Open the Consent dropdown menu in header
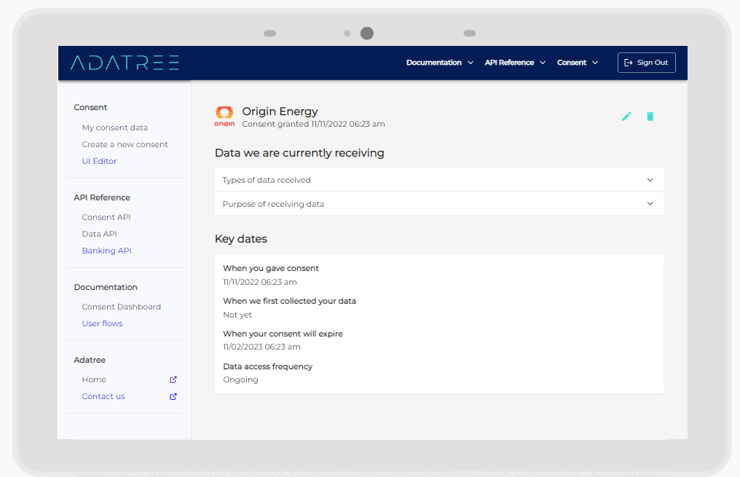 coord(577,63)
